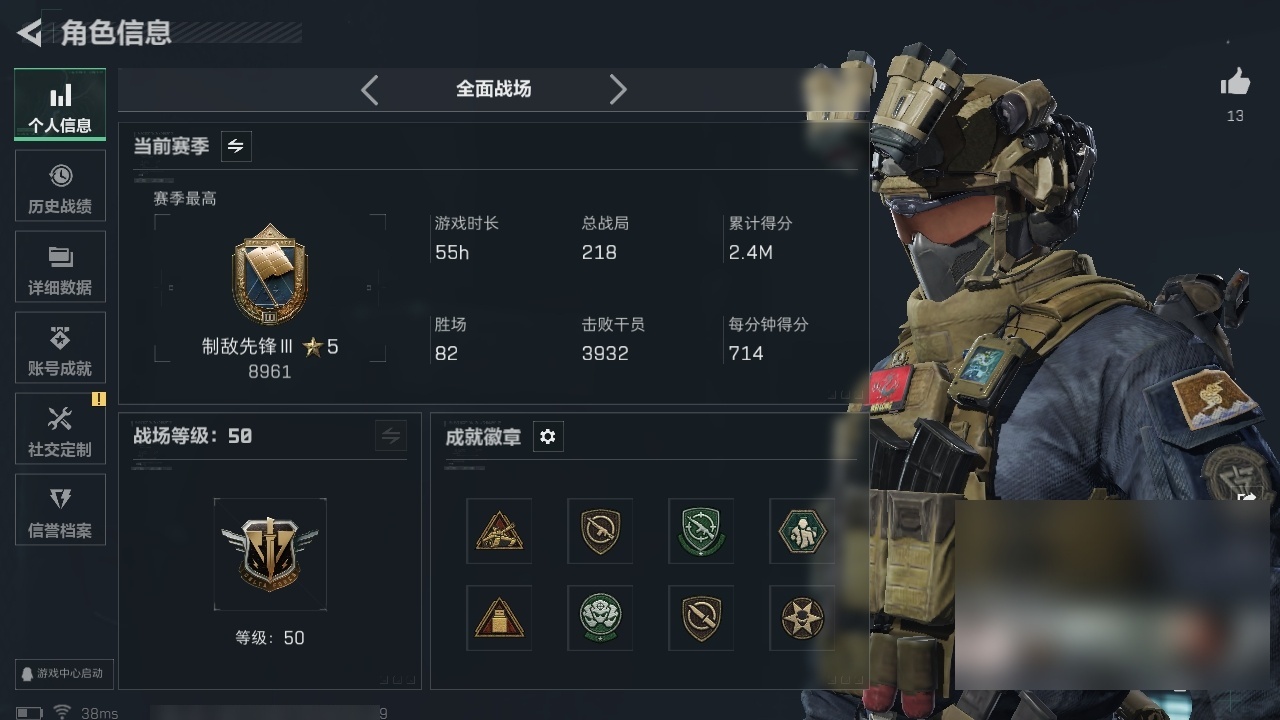Open the 个人信息 sidebar tab

[60, 105]
